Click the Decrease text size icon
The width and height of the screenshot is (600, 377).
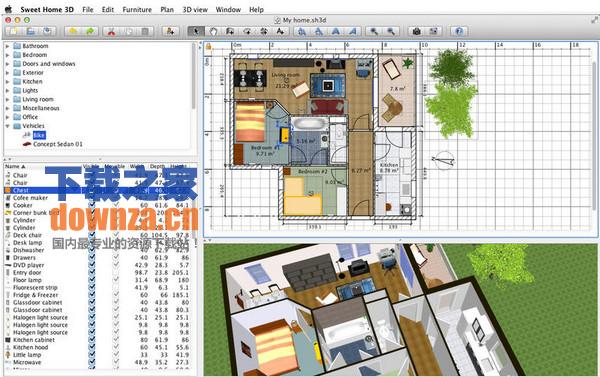[318, 31]
